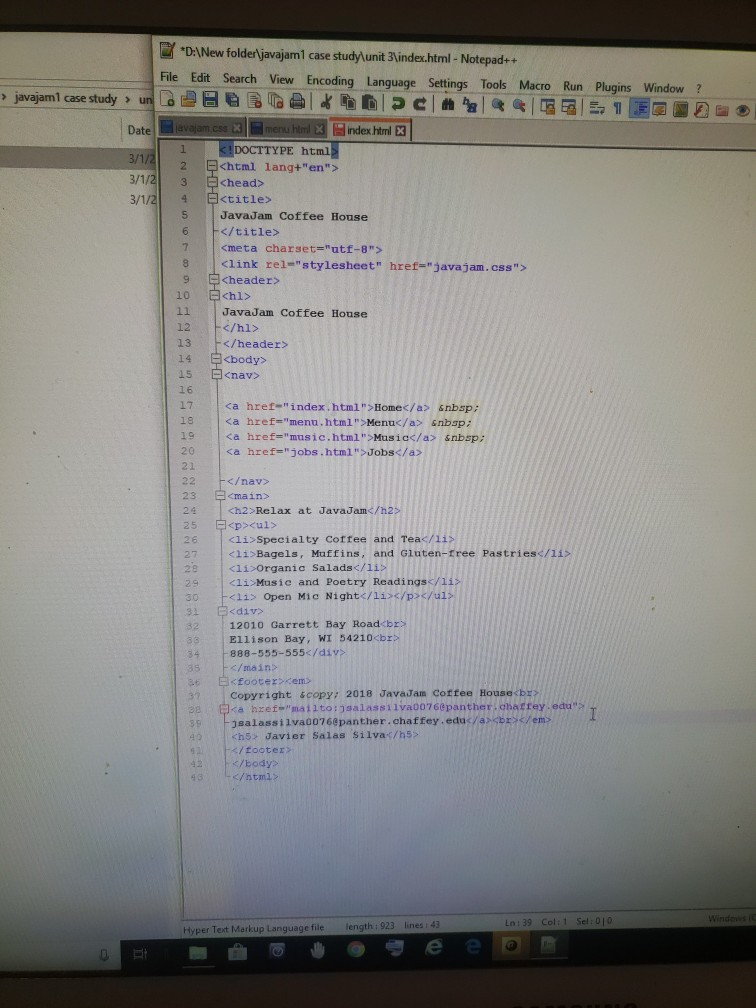
Task: Click the text 'JavaJam Coffee House' on line 5
Action: coord(294,217)
